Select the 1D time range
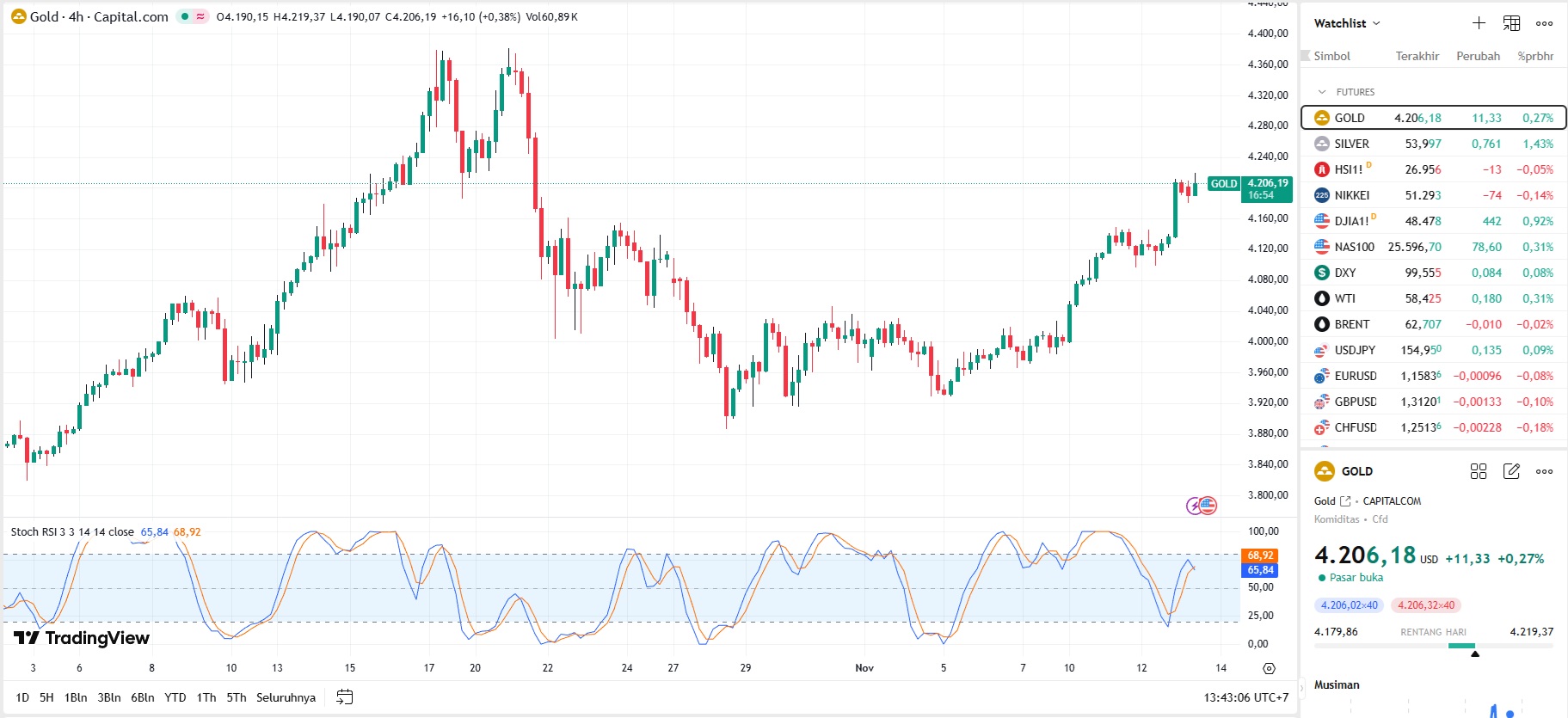Viewport: 1568px width, 718px height. tap(22, 697)
